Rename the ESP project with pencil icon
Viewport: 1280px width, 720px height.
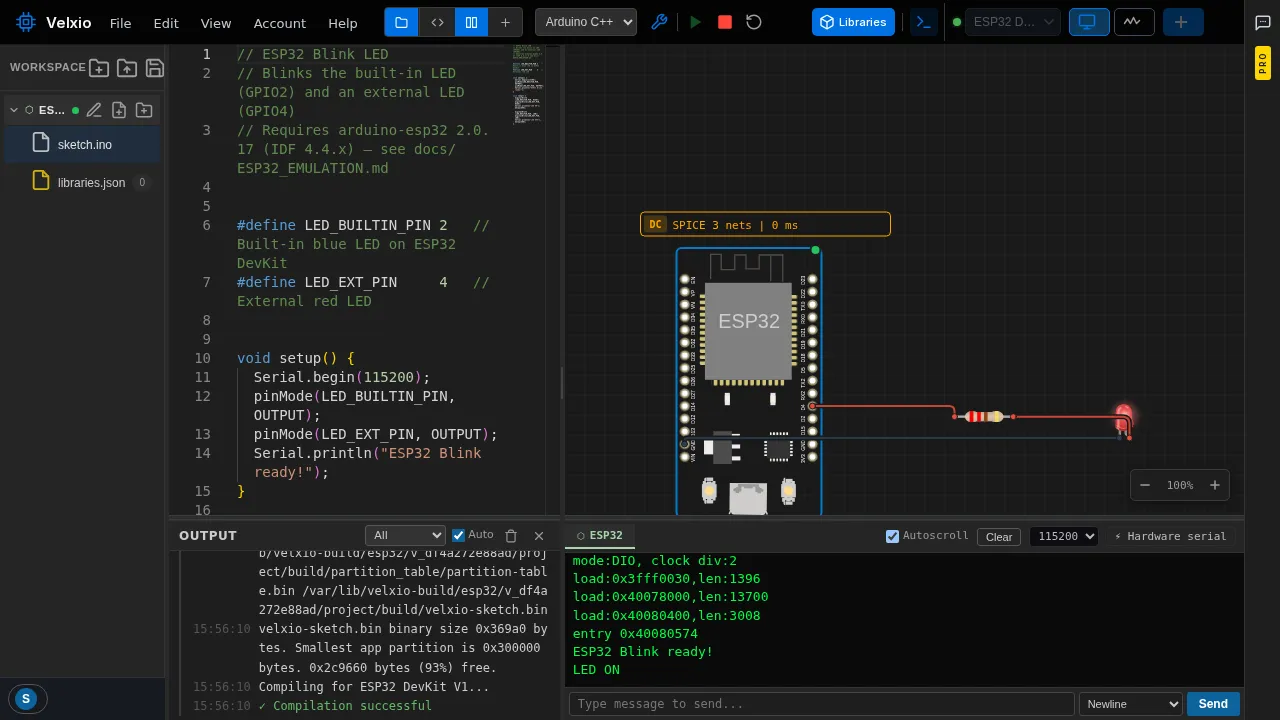click(x=94, y=110)
